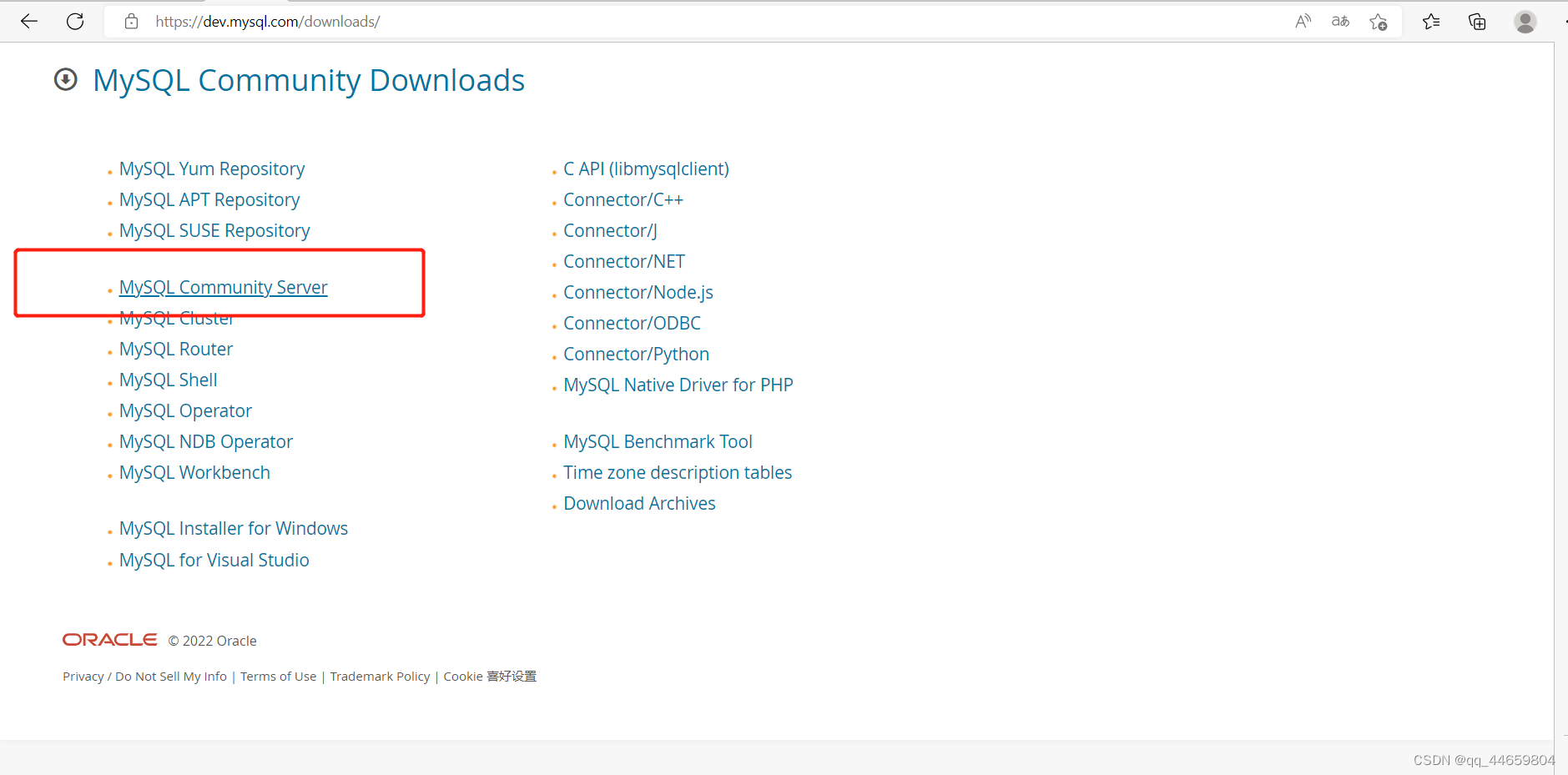Open MySQL Cluster link

tap(177, 319)
